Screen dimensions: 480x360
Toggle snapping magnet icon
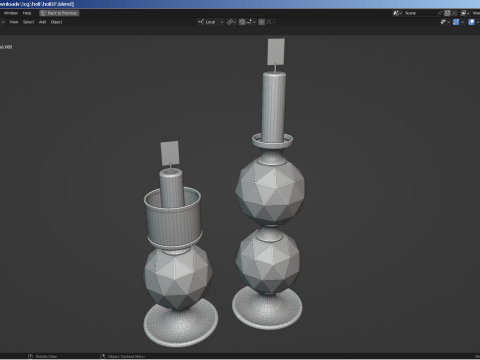pos(242,22)
